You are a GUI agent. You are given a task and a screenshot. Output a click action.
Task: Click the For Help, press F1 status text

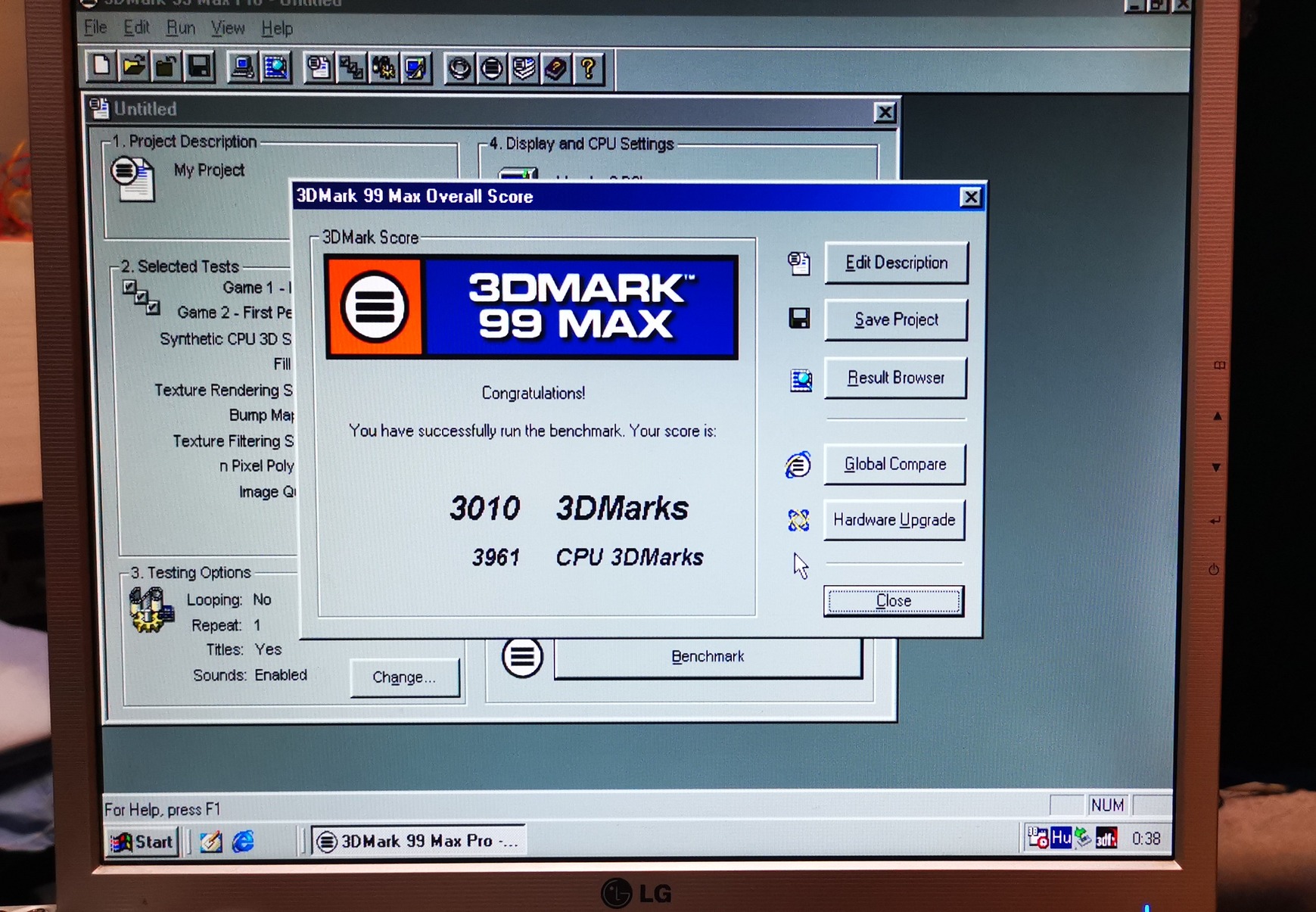[x=163, y=810]
